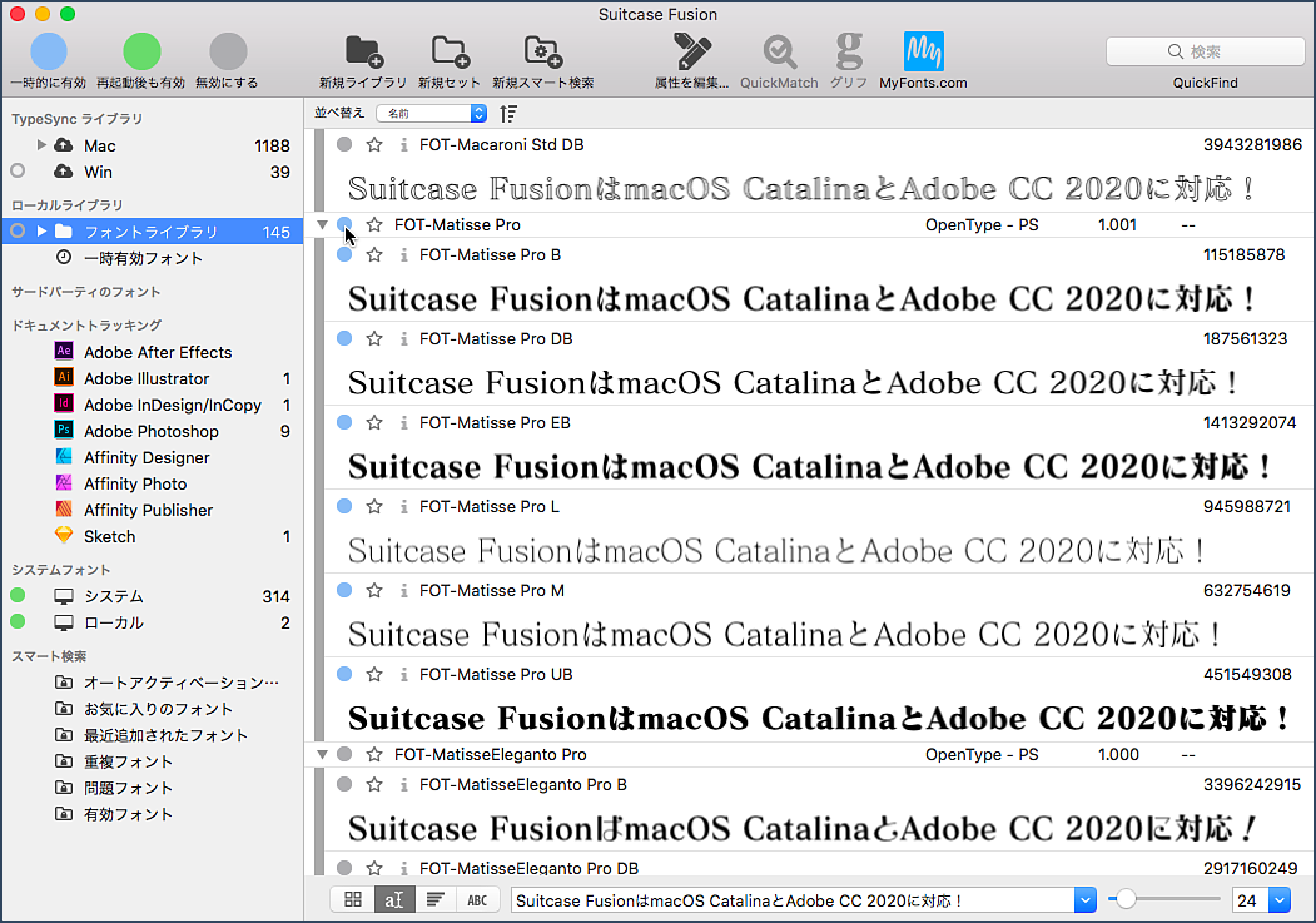
Task: Open MyFonts.com
Action: click(923, 51)
